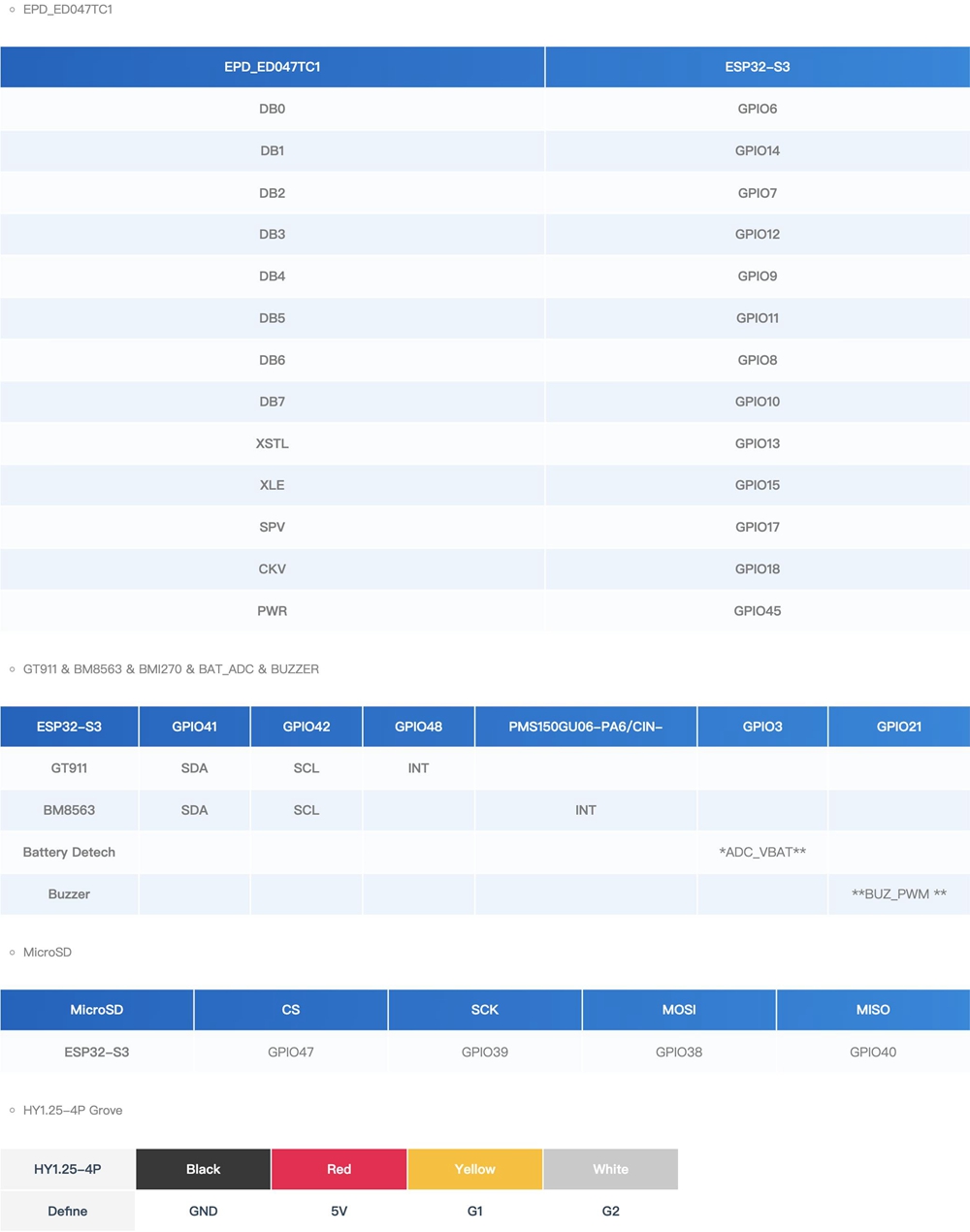970x1232 pixels.
Task: Click the SDA cell in BM8563 row
Action: click(x=194, y=810)
